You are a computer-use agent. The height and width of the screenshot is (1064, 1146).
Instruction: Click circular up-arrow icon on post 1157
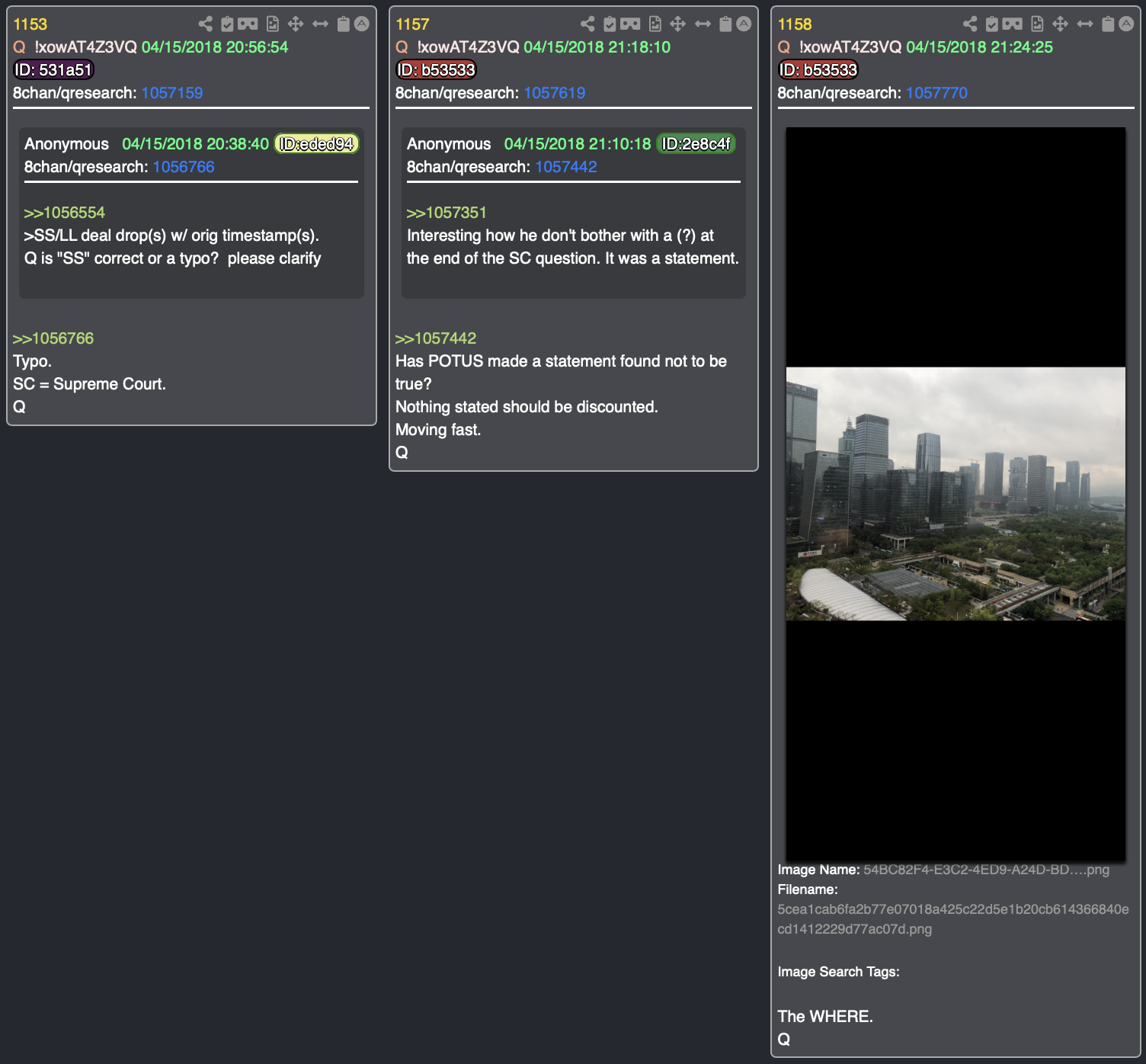tap(744, 24)
